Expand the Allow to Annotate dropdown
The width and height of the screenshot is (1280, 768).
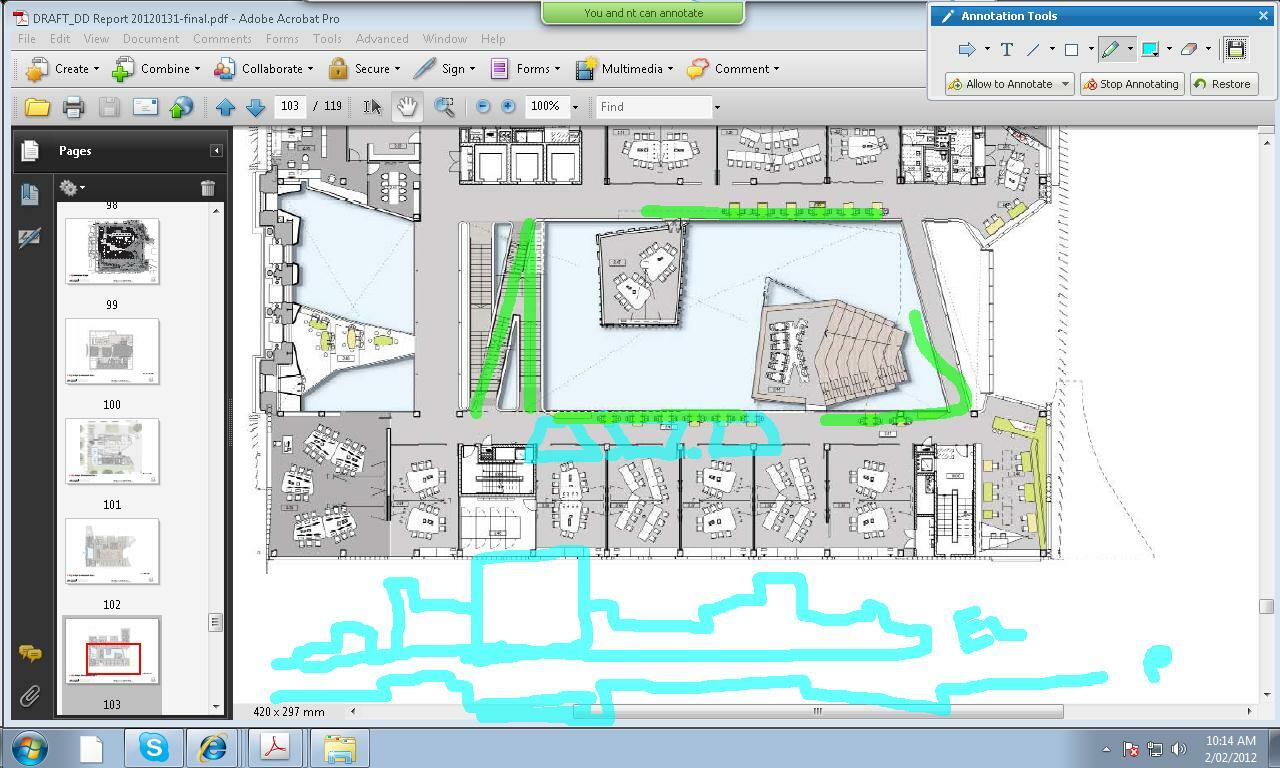[1065, 84]
